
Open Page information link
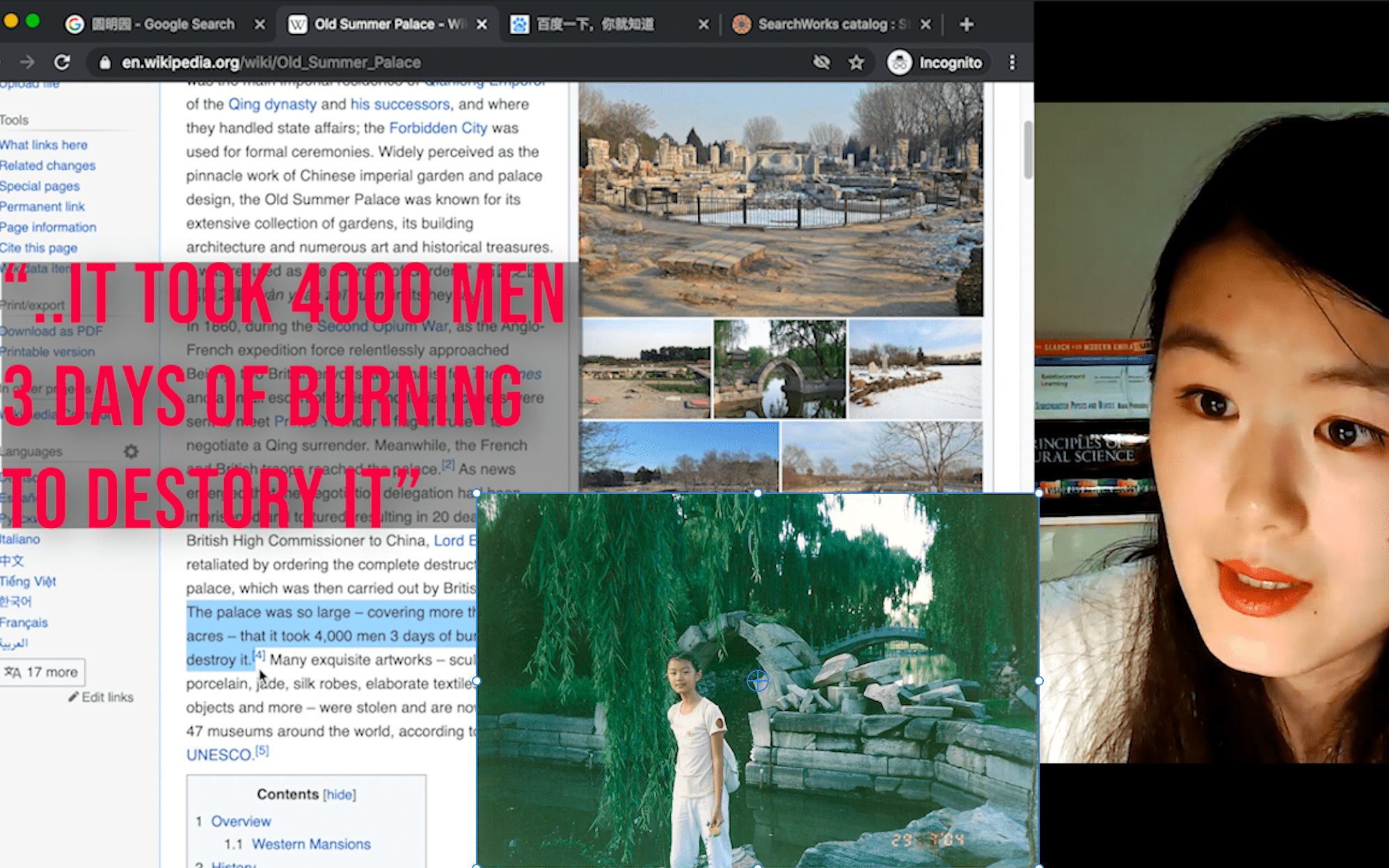pos(48,227)
